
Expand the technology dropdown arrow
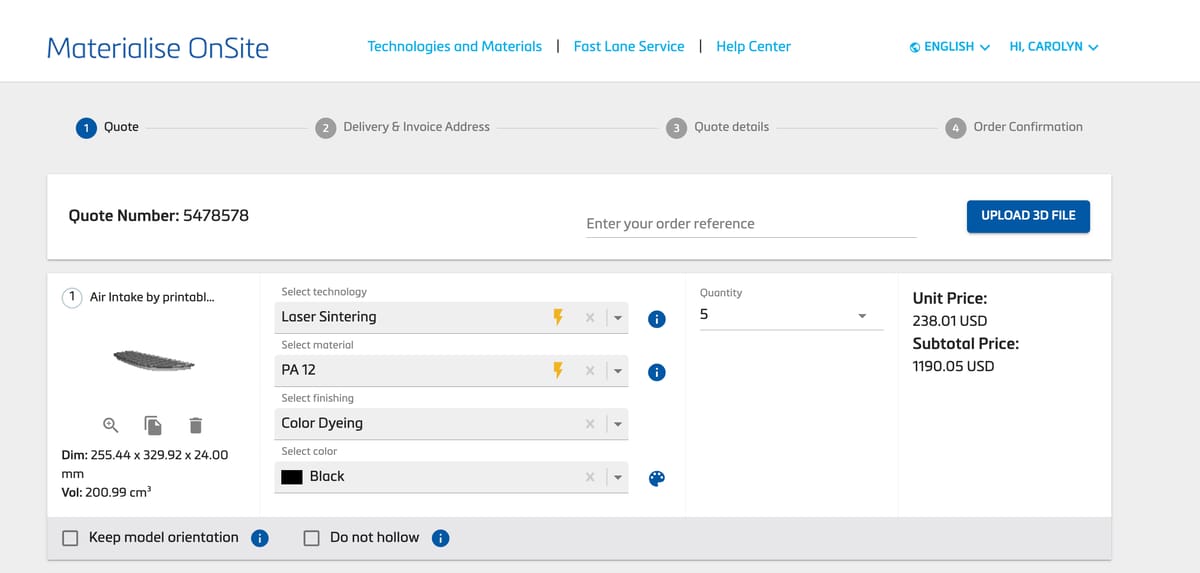coord(618,318)
